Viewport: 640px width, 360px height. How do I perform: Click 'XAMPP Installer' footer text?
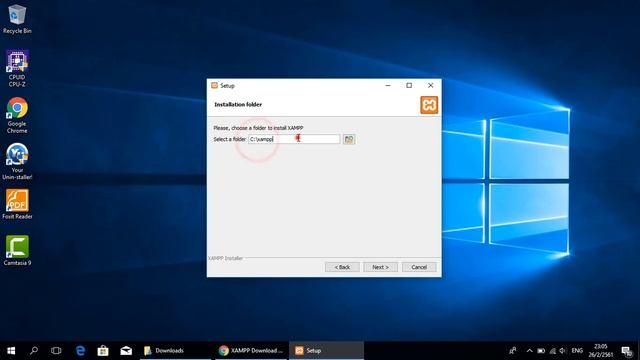pos(225,258)
